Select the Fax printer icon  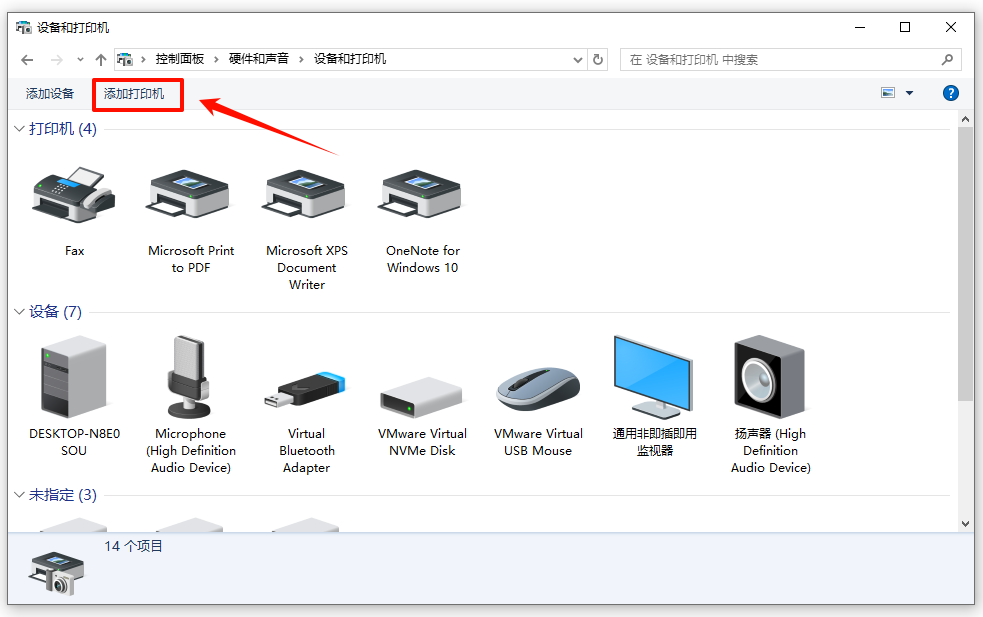tap(74, 196)
